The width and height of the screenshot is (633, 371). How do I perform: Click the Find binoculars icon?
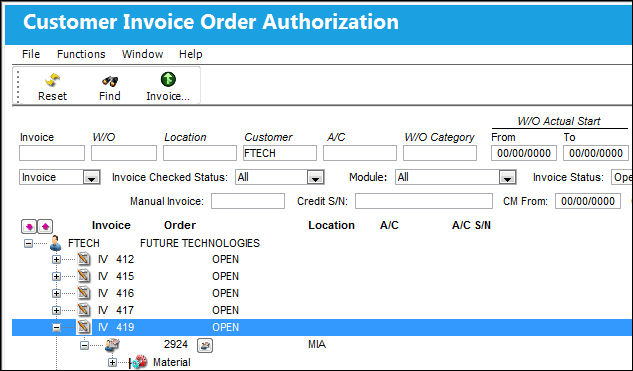[x=110, y=80]
